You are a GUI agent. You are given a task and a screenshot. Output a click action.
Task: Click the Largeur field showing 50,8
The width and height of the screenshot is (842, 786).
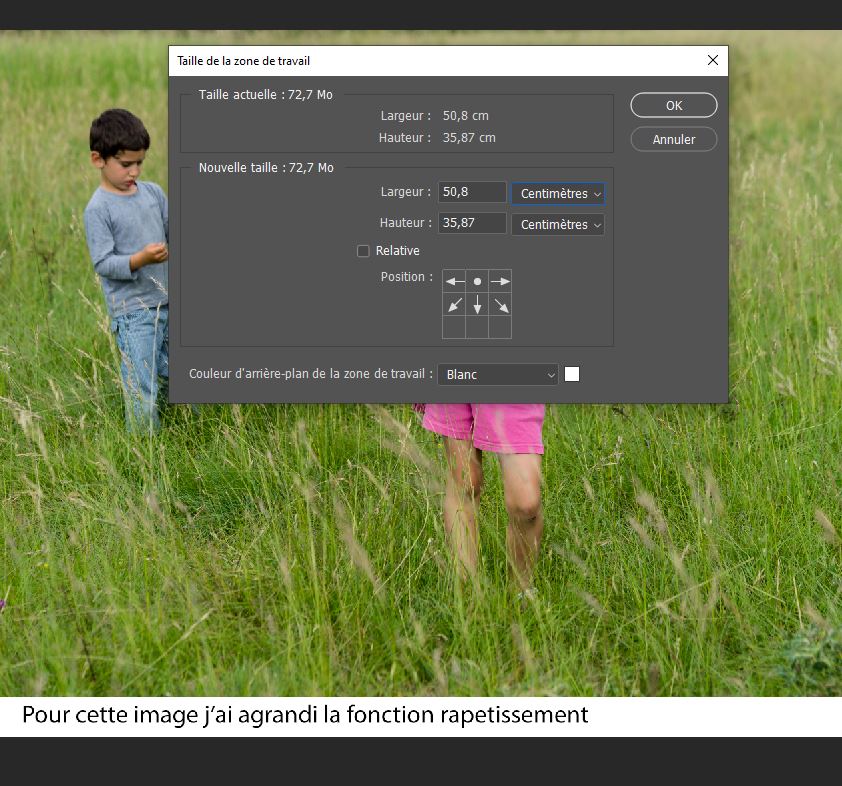click(x=472, y=192)
